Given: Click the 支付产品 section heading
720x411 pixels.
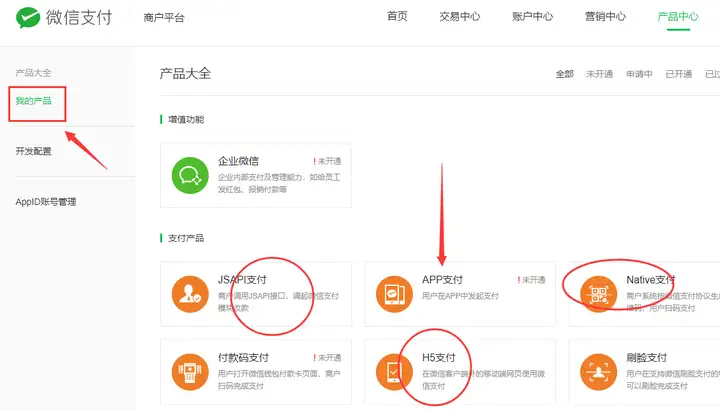Looking at the screenshot, I should (186, 238).
